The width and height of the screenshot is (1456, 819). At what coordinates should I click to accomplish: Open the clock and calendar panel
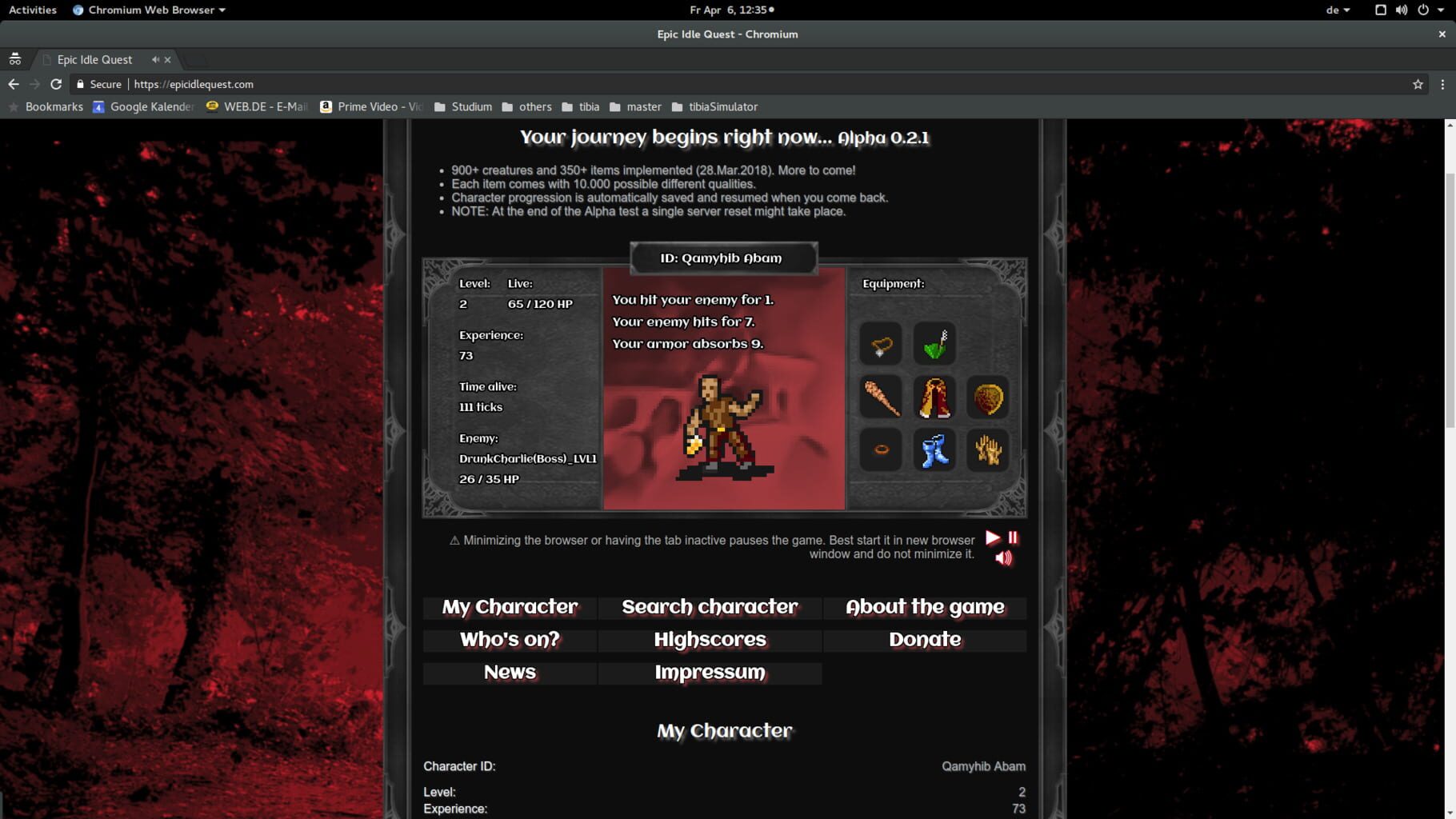[731, 10]
